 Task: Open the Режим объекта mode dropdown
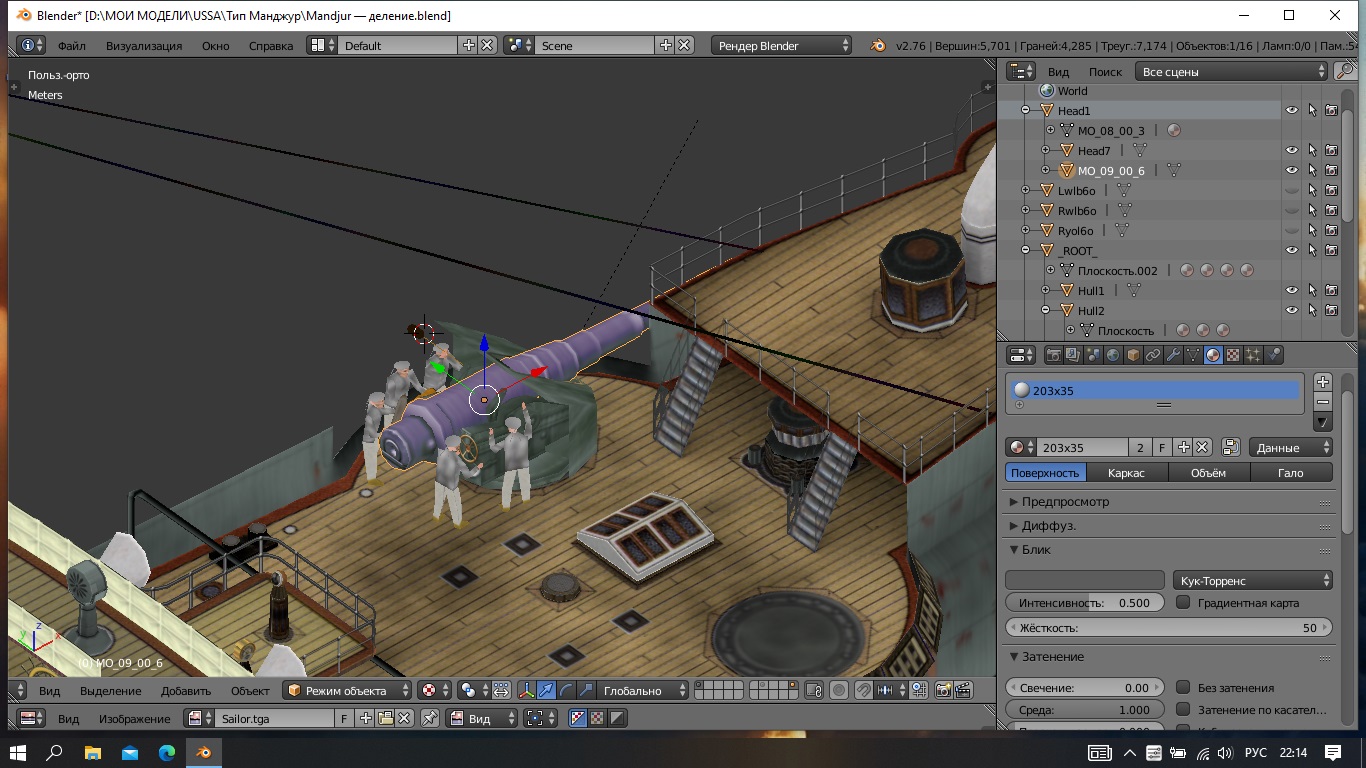[x=347, y=691]
